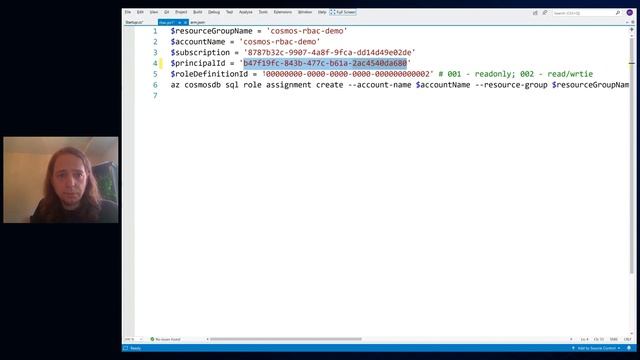Click Add to Source Control
The width and height of the screenshot is (640, 360).
click(x=596, y=348)
